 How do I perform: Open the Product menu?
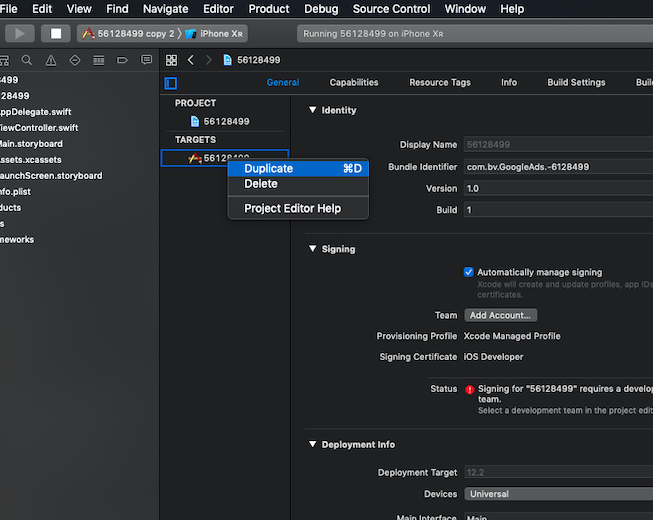269,9
